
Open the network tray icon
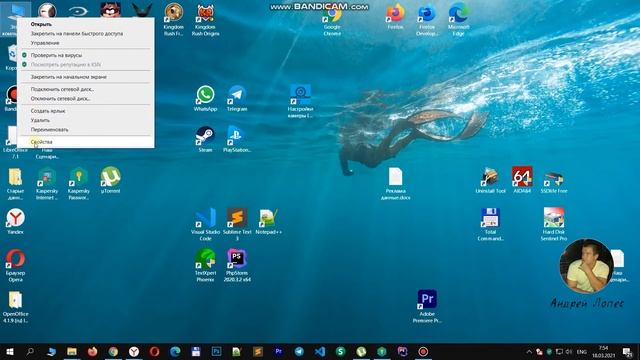(x=560, y=351)
